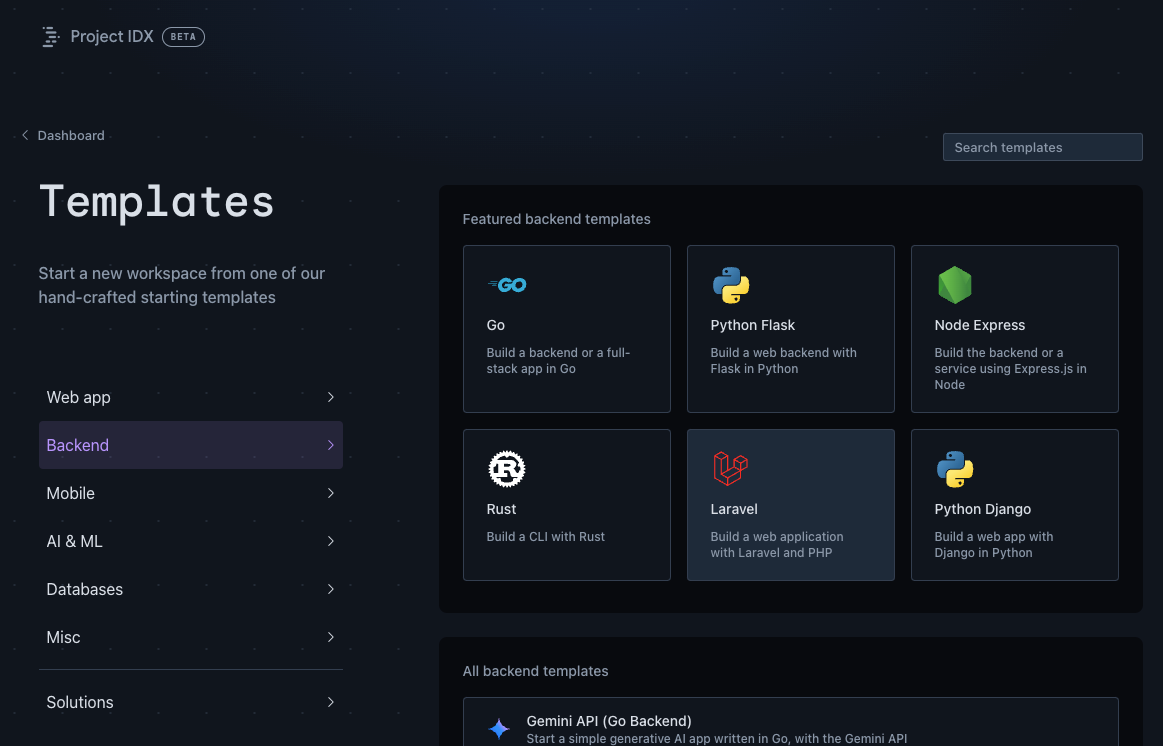The image size is (1163, 746).
Task: Open the Solutions section
Action: click(191, 702)
